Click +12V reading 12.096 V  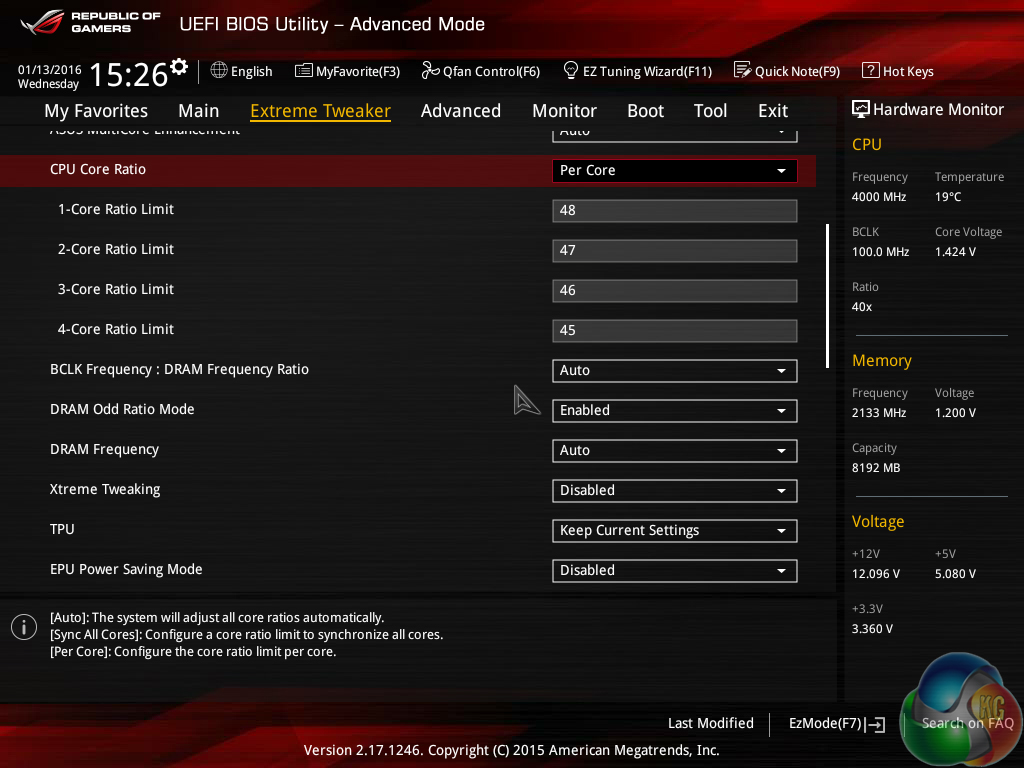click(x=876, y=574)
